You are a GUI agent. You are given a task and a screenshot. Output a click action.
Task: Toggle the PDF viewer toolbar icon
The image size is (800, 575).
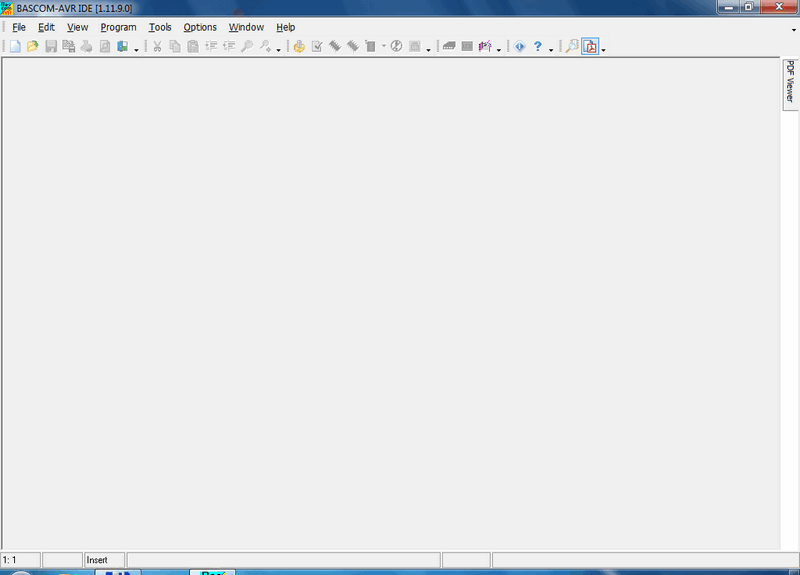(x=590, y=46)
